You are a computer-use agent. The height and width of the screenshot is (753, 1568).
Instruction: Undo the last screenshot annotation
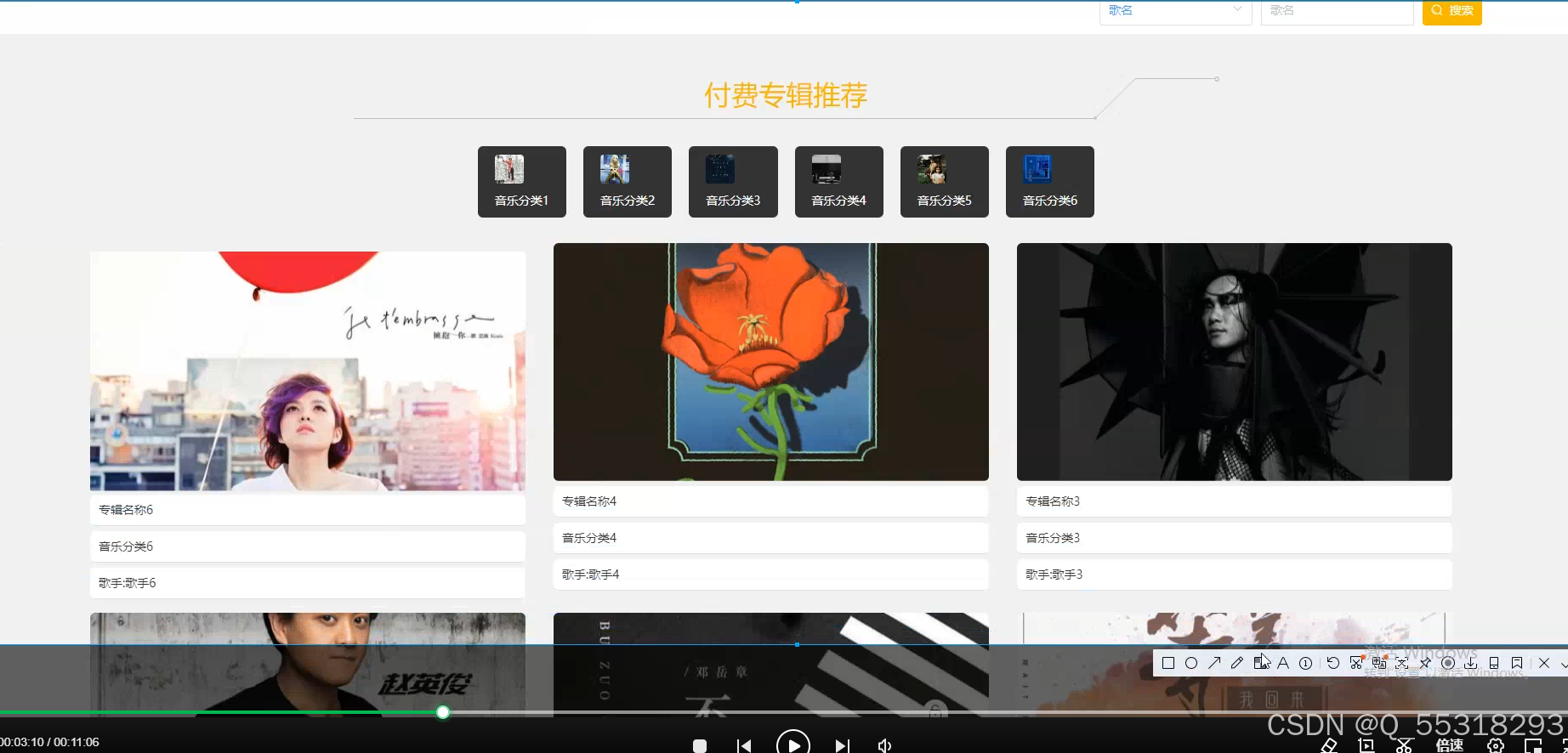click(x=1333, y=663)
